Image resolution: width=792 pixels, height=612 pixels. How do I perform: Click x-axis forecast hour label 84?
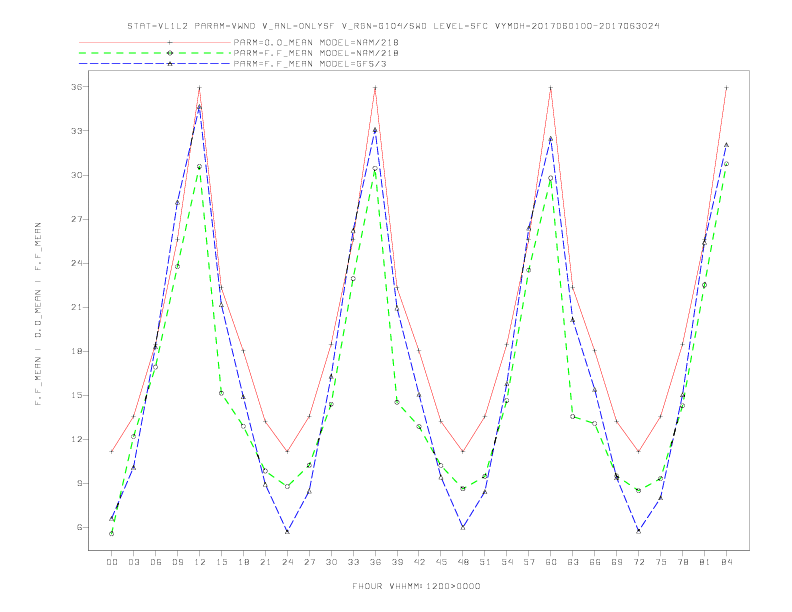coord(727,562)
